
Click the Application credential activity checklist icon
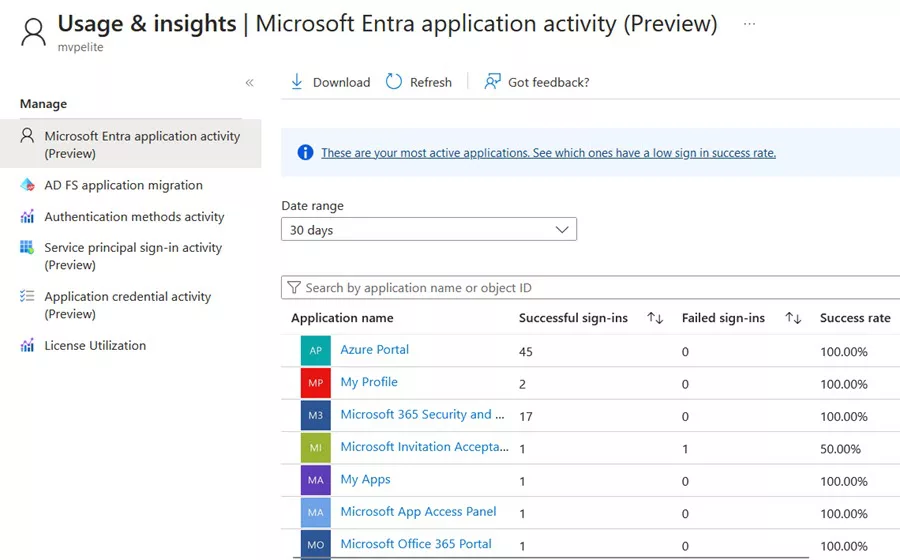click(x=27, y=296)
